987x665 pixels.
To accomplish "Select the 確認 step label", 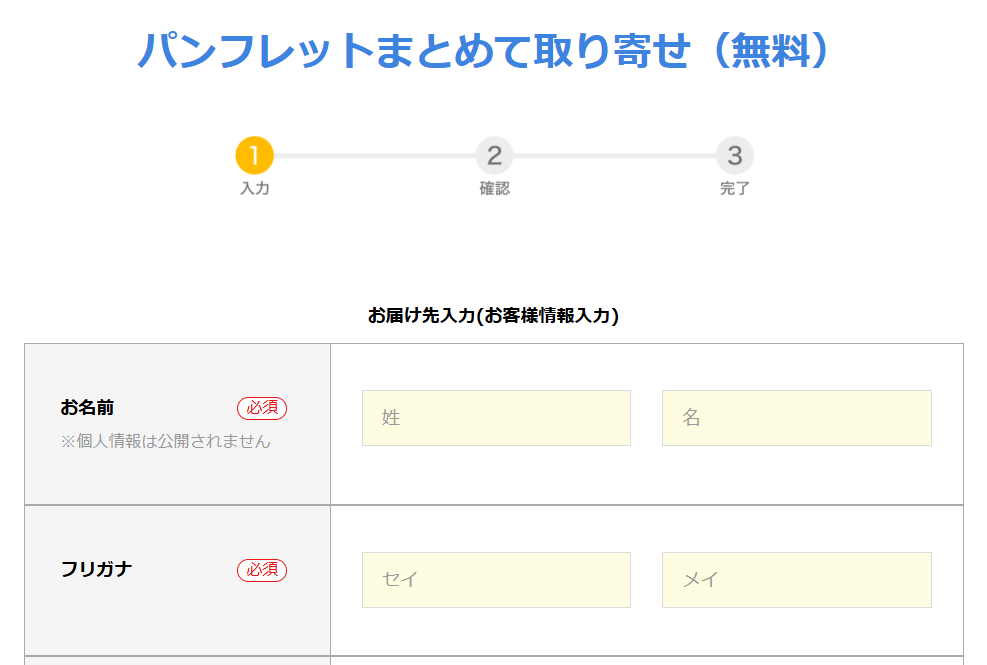I will tap(494, 188).
